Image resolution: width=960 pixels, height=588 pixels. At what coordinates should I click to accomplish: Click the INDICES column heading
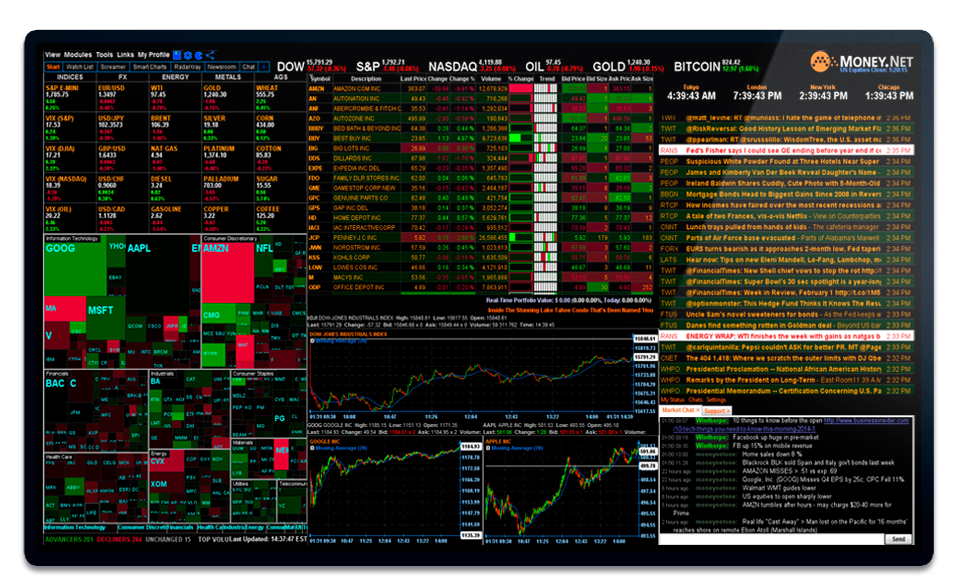pyautogui.click(x=70, y=77)
